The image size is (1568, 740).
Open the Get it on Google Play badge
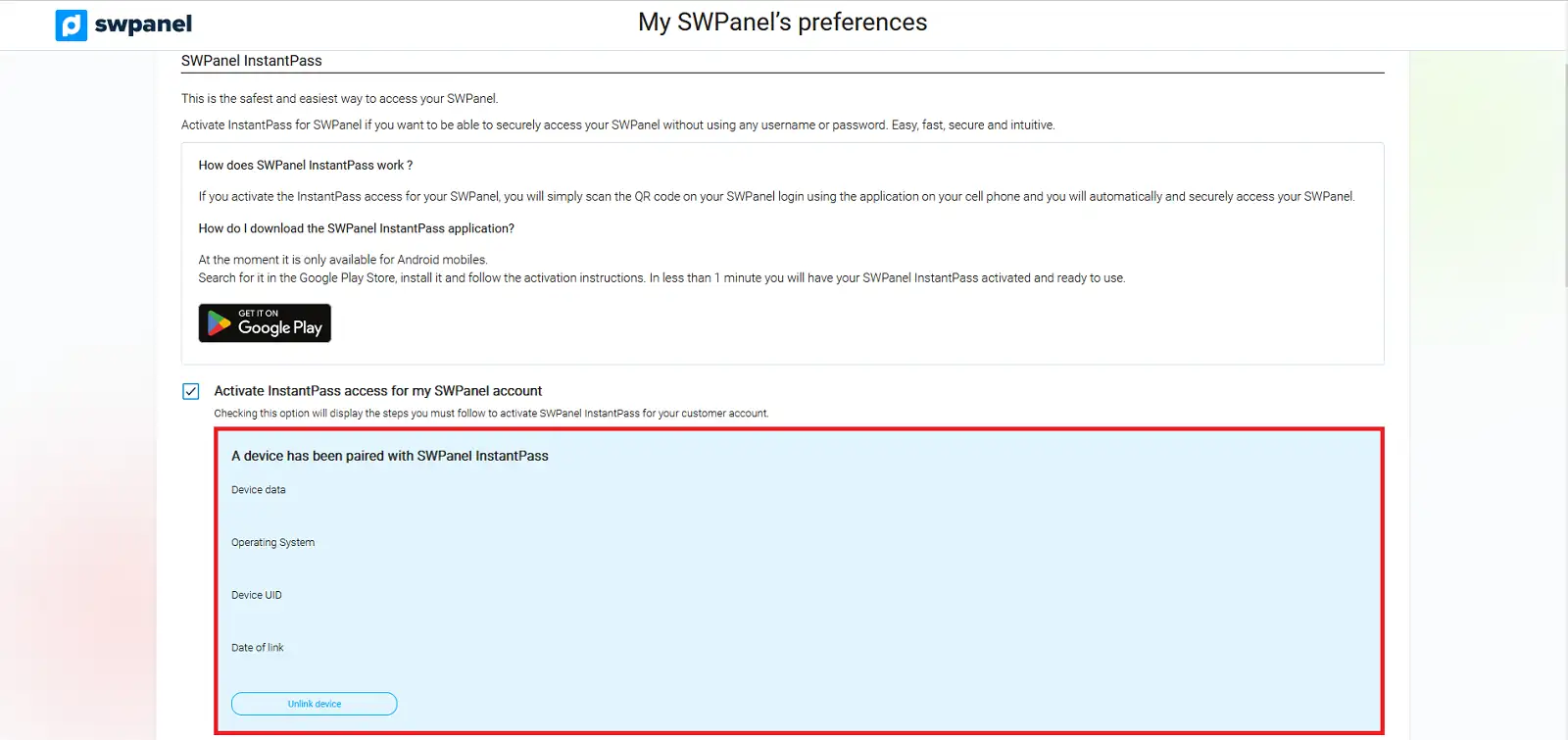click(x=265, y=323)
